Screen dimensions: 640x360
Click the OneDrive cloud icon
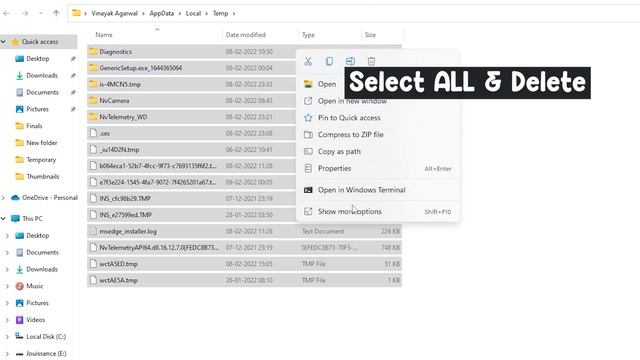pyautogui.click(x=16, y=198)
